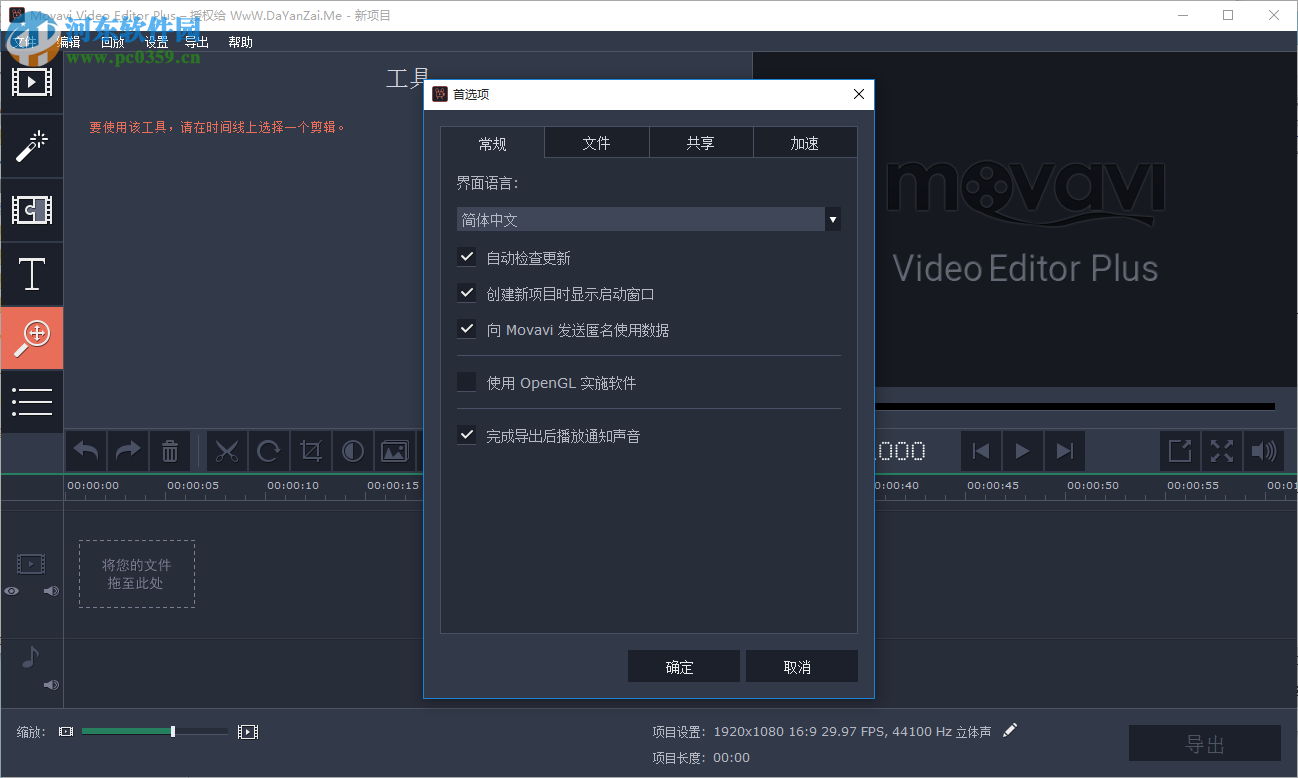Click the 确定 button to confirm preferences
Screen dimensions: 1298x778
point(684,665)
